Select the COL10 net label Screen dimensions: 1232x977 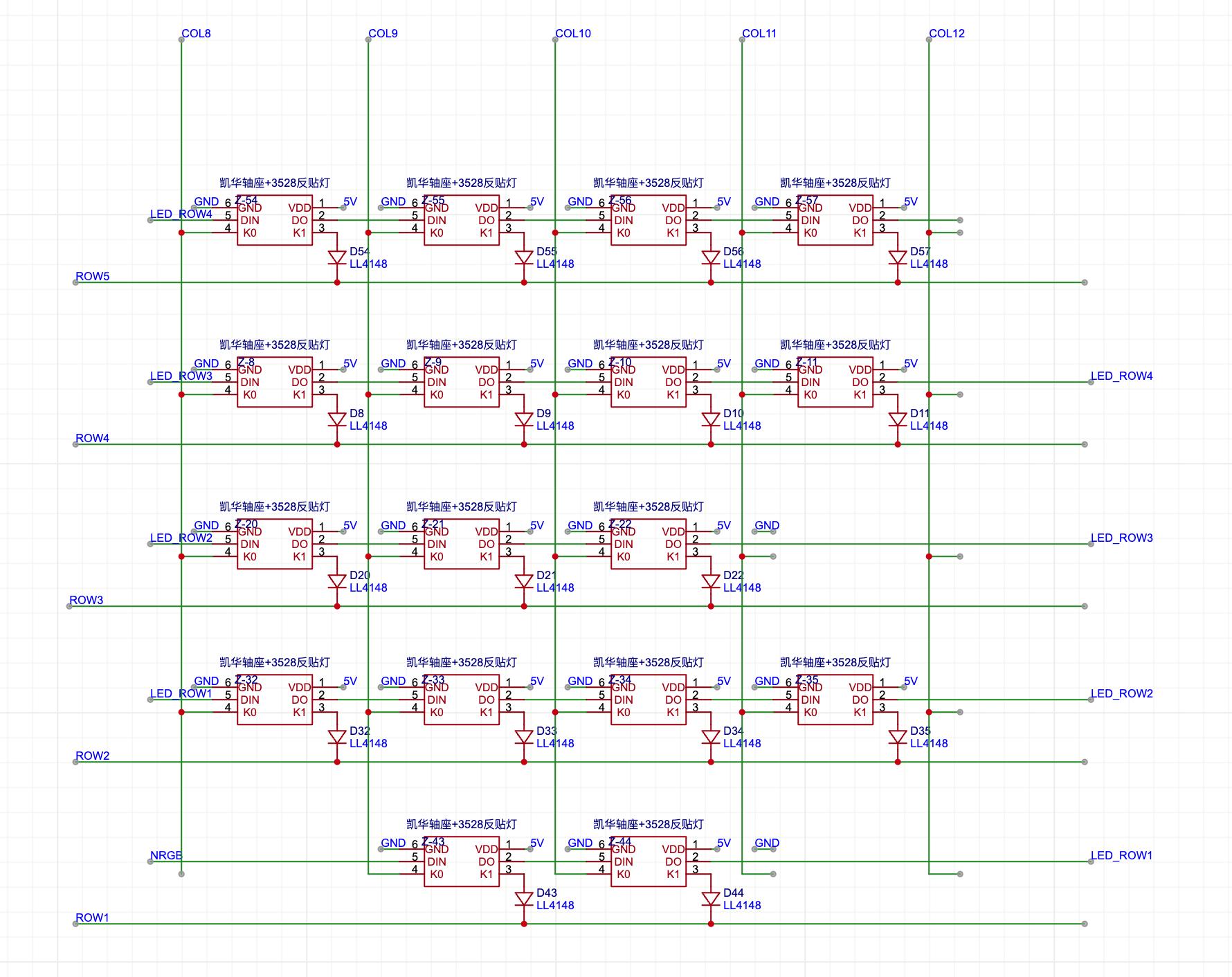[573, 33]
